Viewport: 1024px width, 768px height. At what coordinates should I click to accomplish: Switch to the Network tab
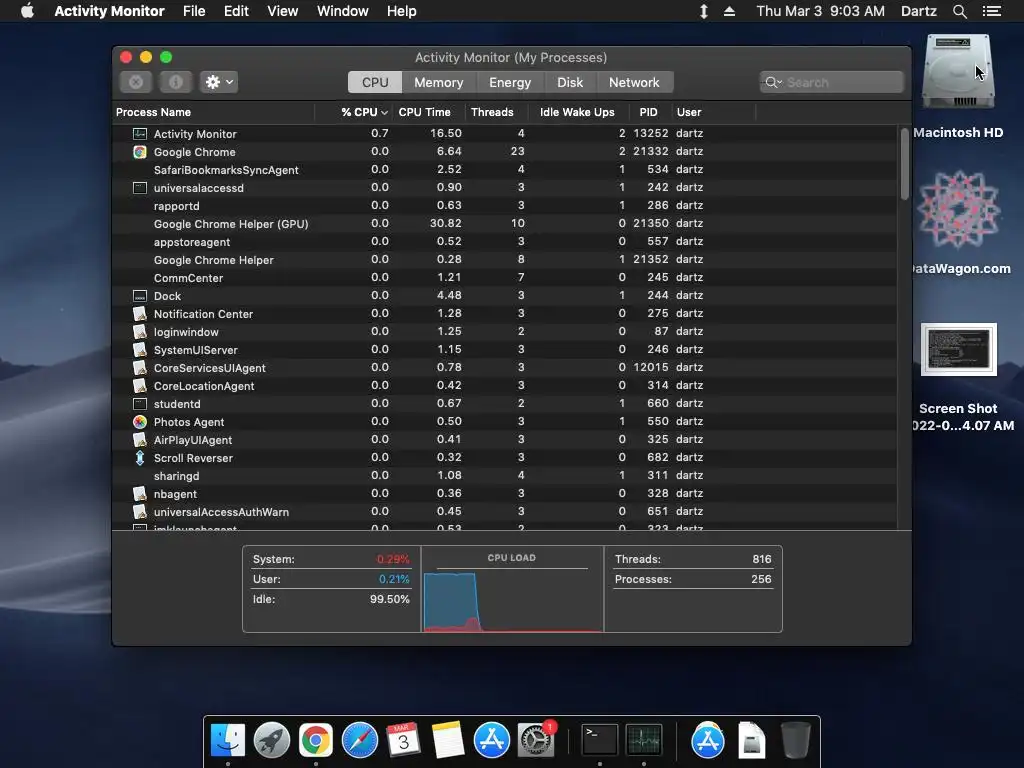tap(634, 82)
